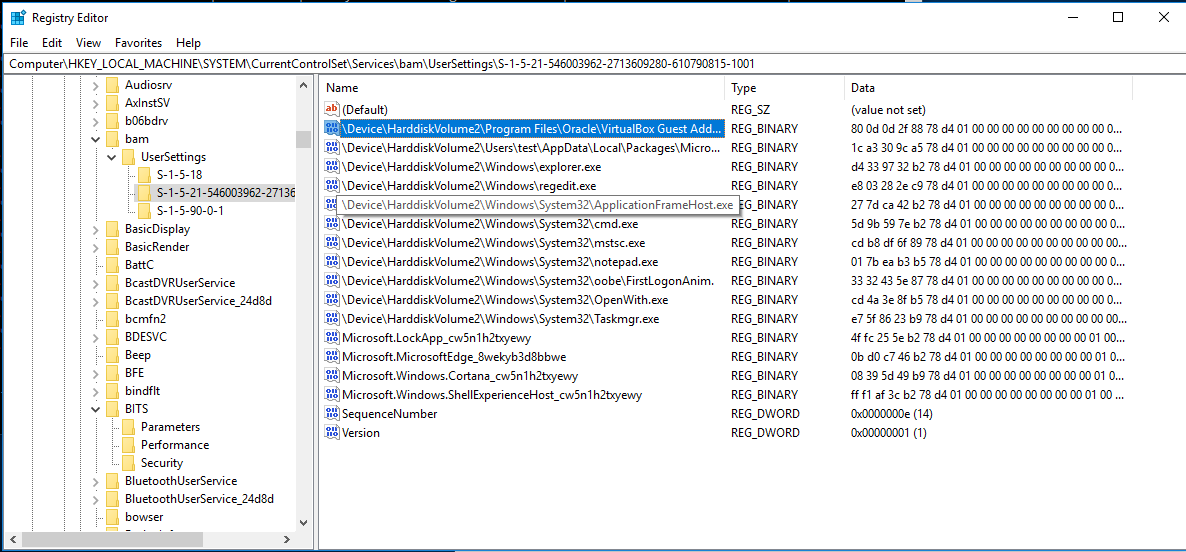The height and width of the screenshot is (552, 1186).
Task: Collapse the BITS tree node
Action: pyautogui.click(x=96, y=409)
